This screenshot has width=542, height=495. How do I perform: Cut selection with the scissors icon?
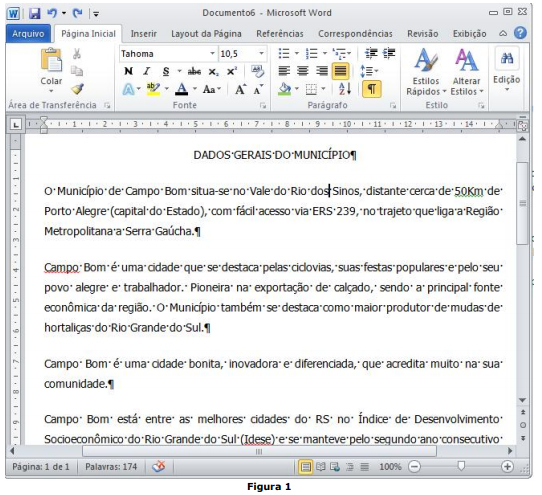pos(77,54)
